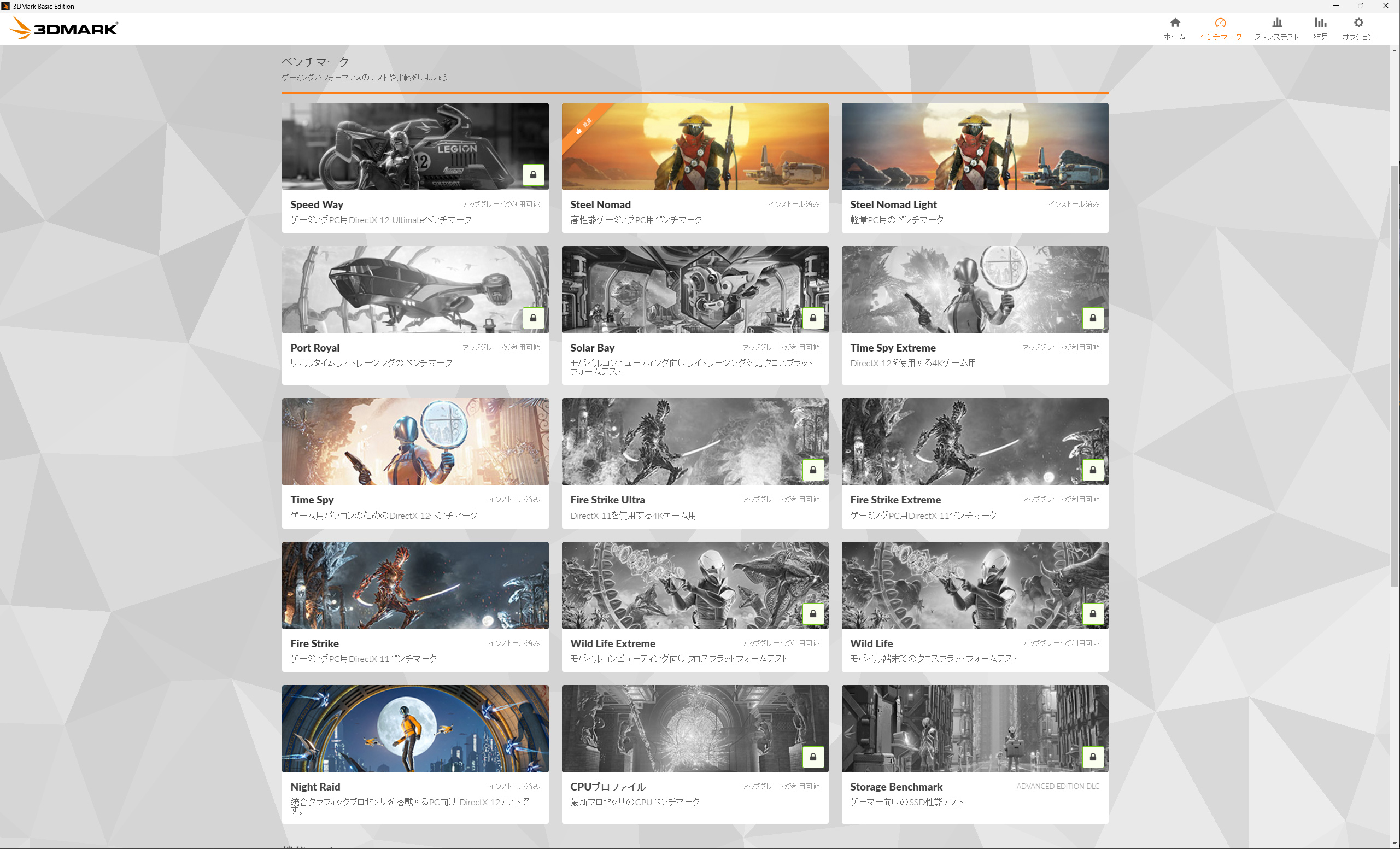Open the Steel Nomad benchmark thumbnail
1400x849 pixels.
[694, 147]
